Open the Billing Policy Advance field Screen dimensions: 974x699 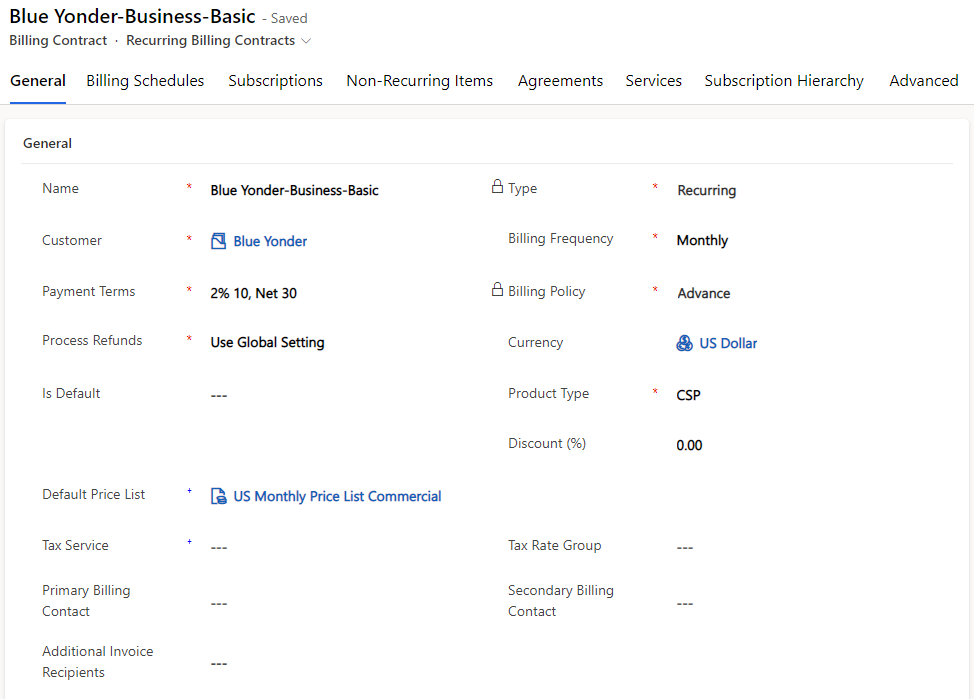pyautogui.click(x=704, y=293)
